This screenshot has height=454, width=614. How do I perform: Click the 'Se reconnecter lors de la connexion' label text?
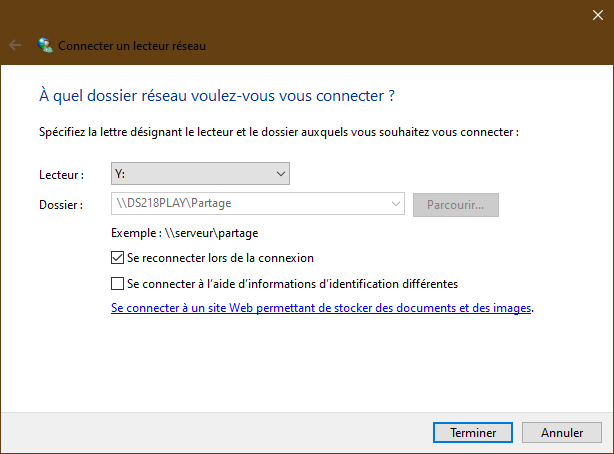point(220,257)
